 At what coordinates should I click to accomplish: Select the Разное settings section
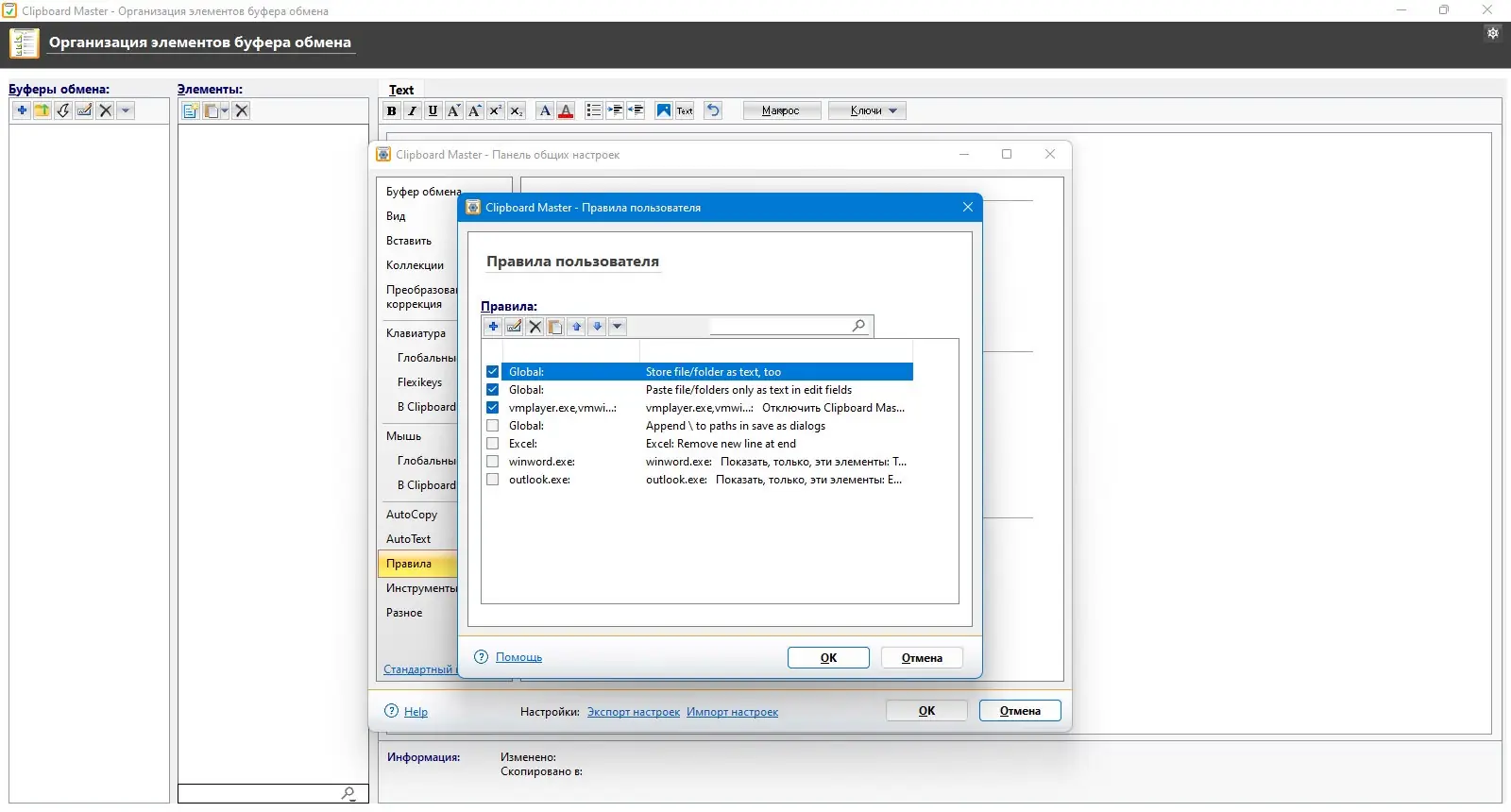404,613
